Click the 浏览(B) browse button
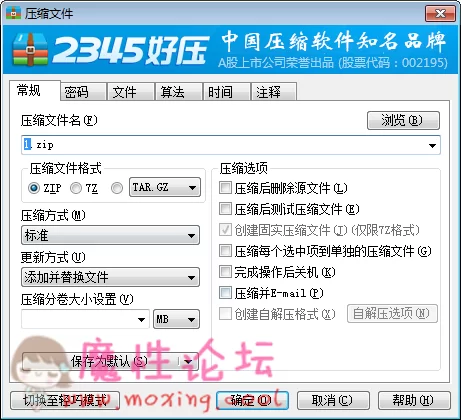Image resolution: width=461 pixels, height=420 pixels. [403, 120]
